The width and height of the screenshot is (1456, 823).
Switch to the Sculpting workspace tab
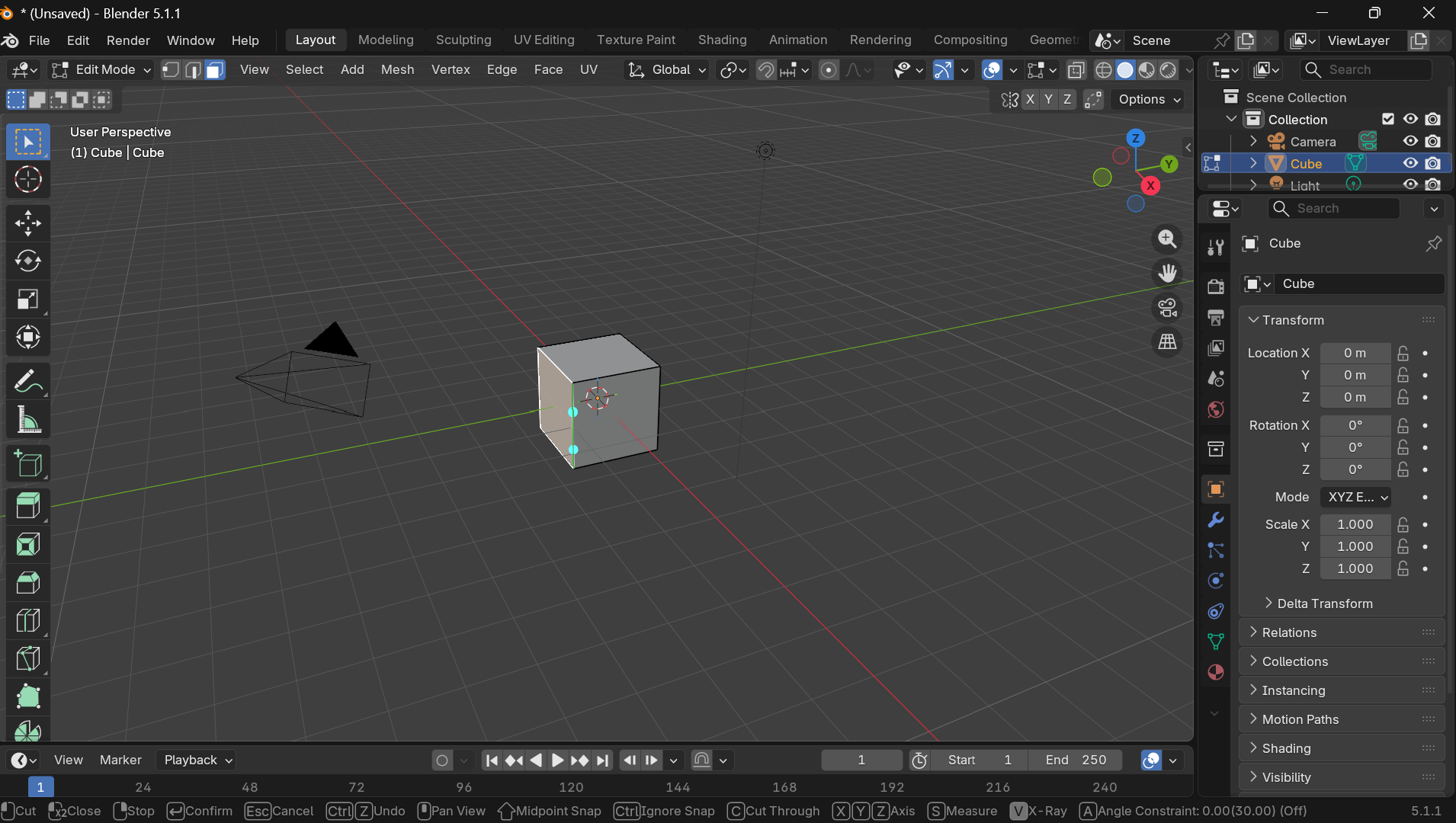[x=463, y=40]
